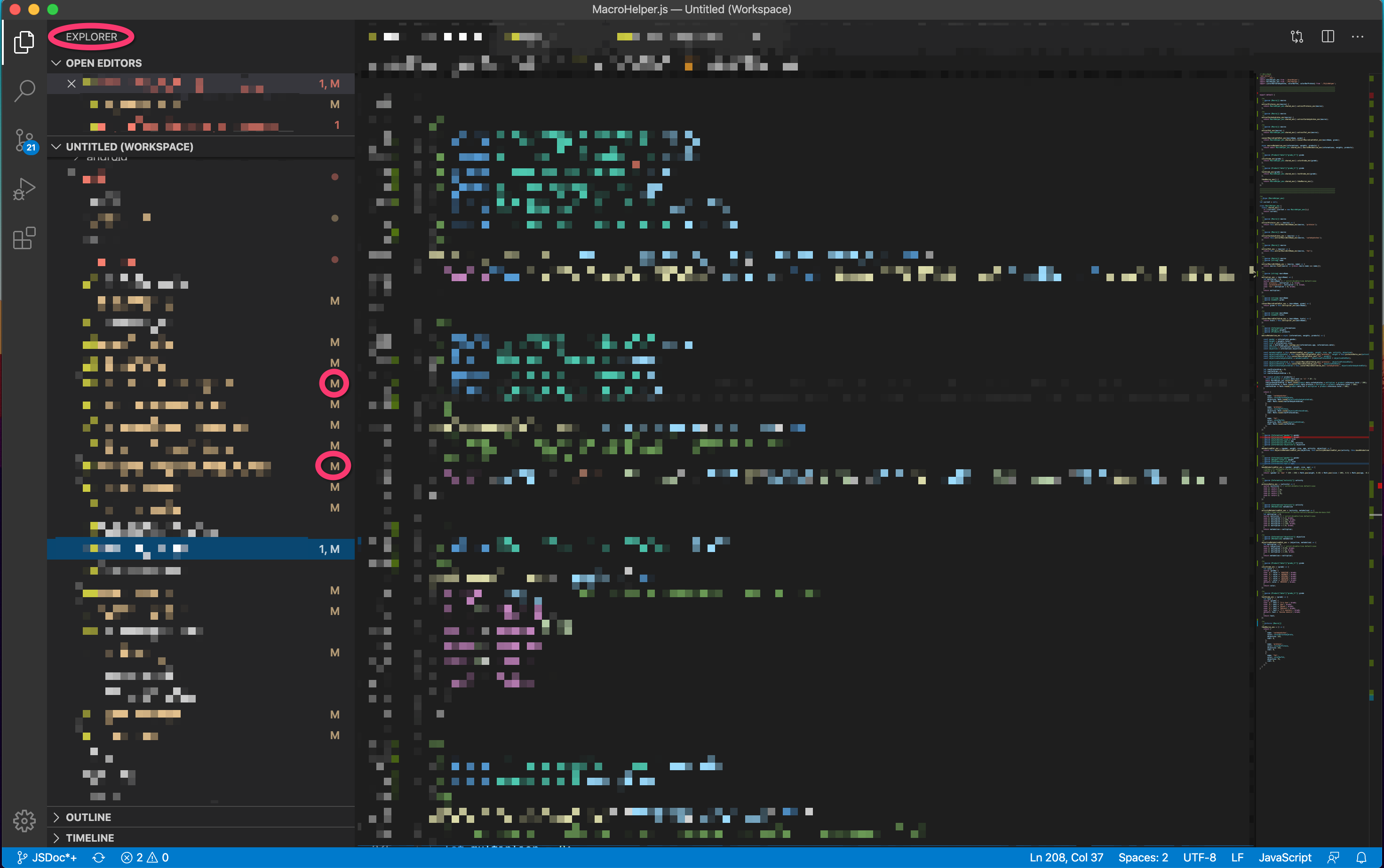Open the Manage gear icon
The height and width of the screenshot is (868, 1384).
click(x=24, y=821)
